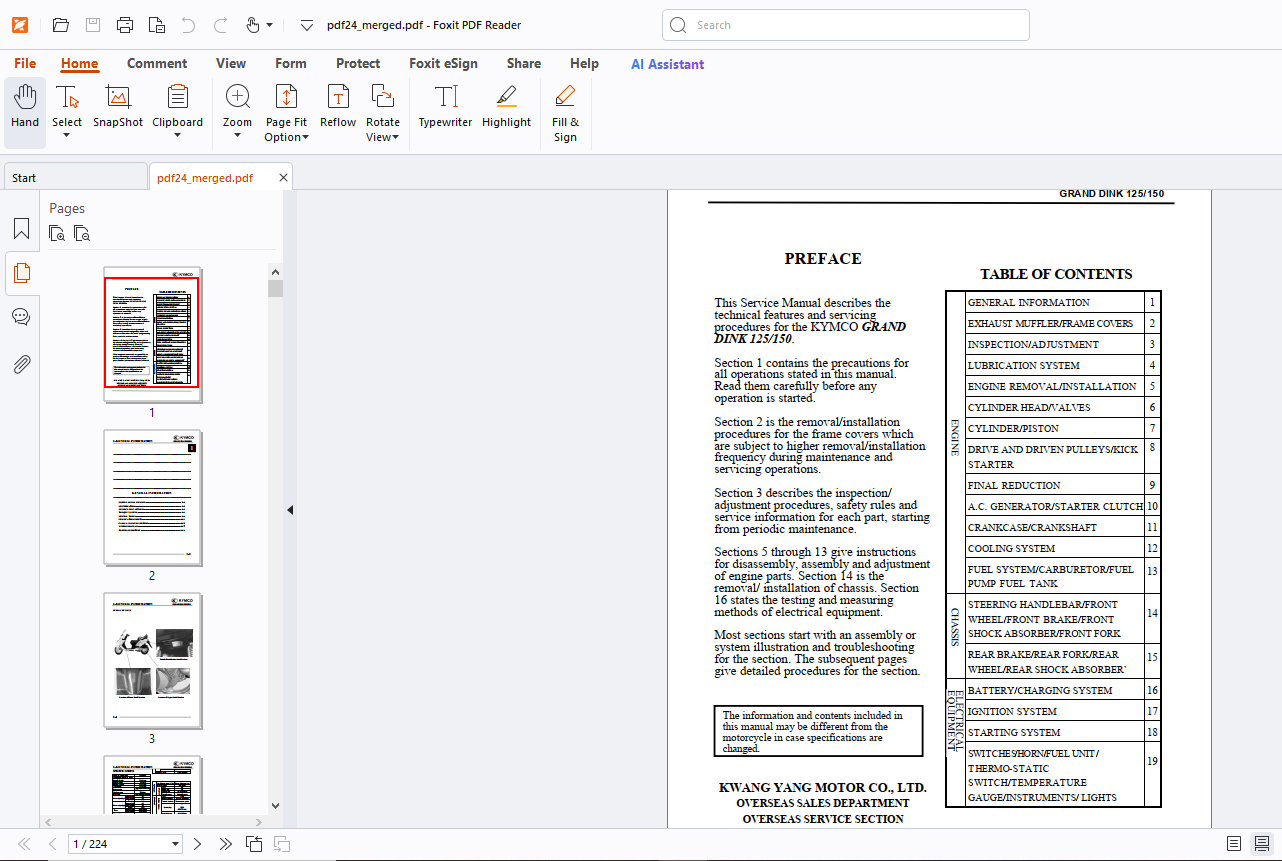Click the thumbnail panel scroll up arrow
The height and width of the screenshot is (861, 1282).
click(275, 271)
